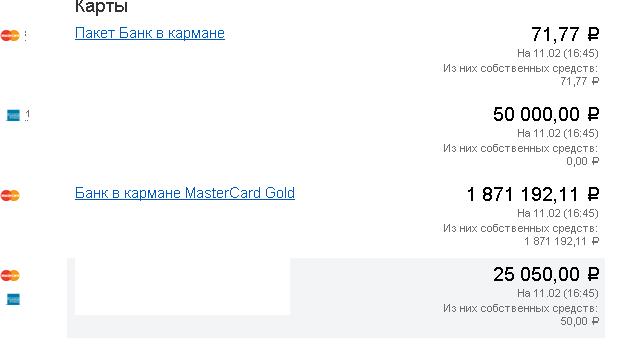The width and height of the screenshot is (642, 363).
Task: Click the 50 000,00 ₽ balance
Action: click(x=546, y=114)
